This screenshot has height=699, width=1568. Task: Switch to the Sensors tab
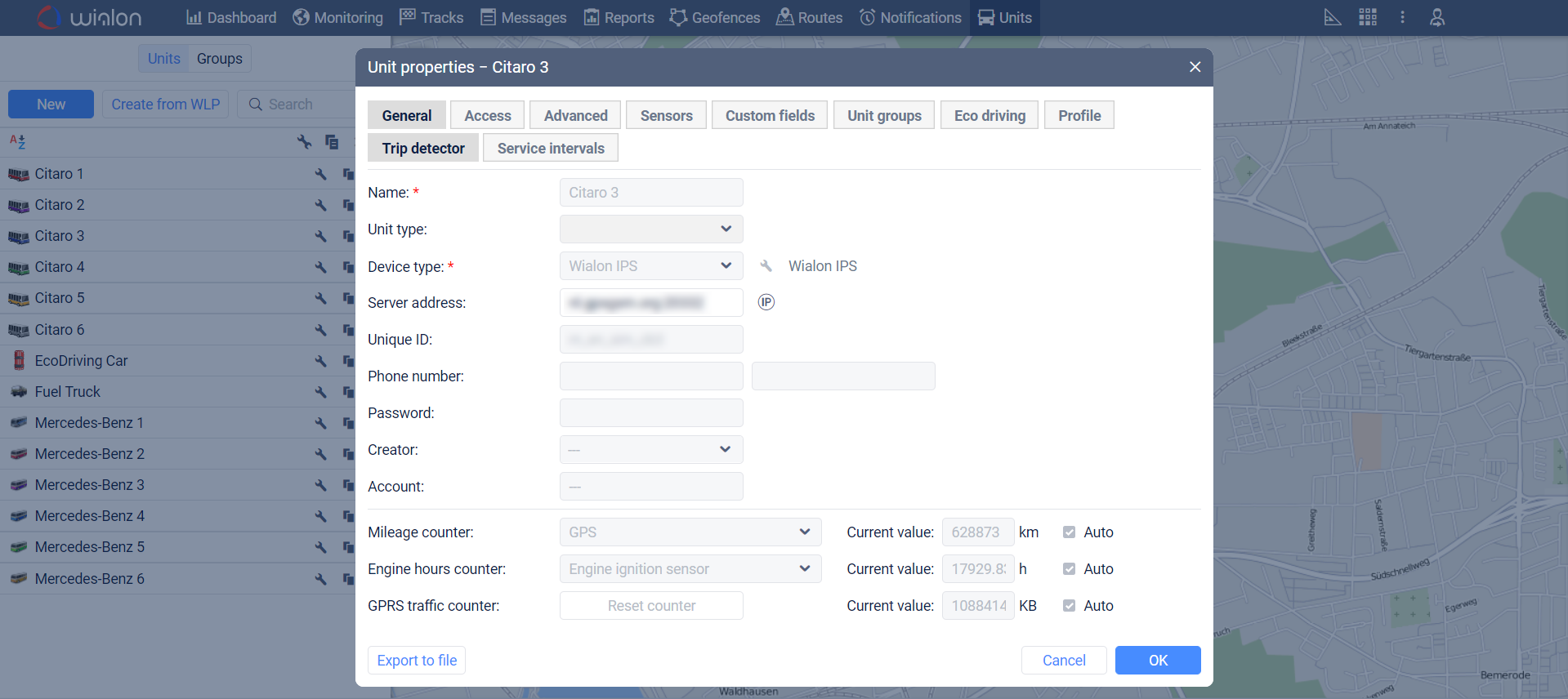tap(666, 115)
